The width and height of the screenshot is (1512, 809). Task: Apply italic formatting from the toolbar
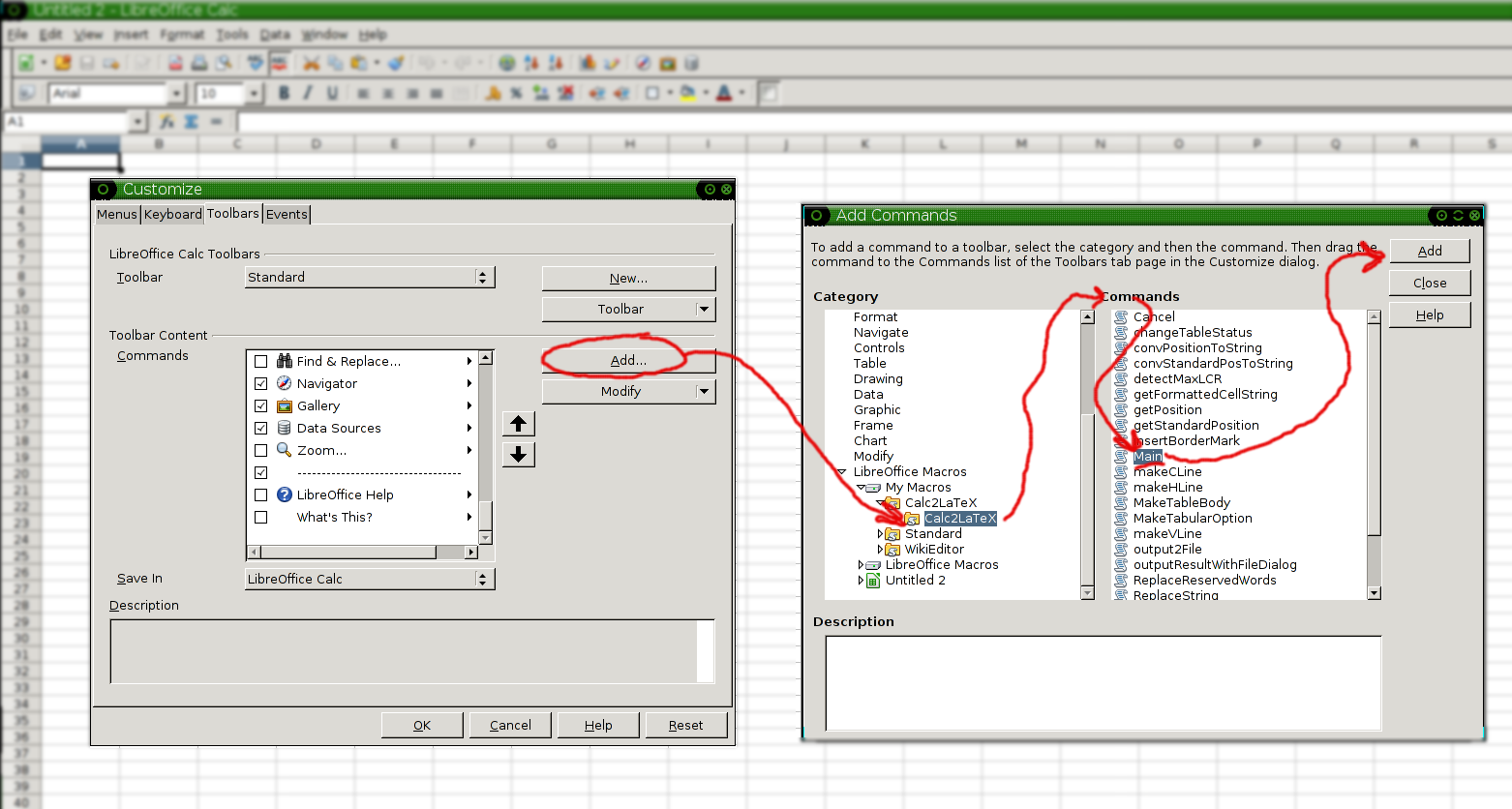coord(307,93)
